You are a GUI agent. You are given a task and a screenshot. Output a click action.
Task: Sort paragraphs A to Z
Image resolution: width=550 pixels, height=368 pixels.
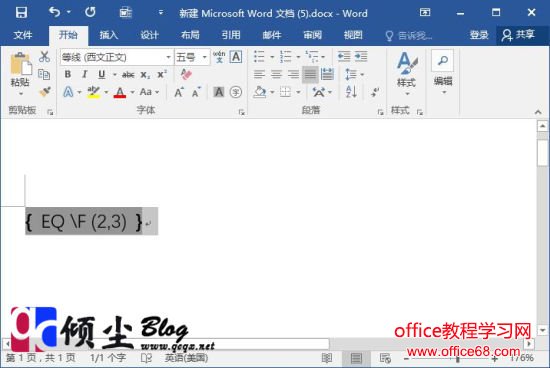(x=351, y=92)
